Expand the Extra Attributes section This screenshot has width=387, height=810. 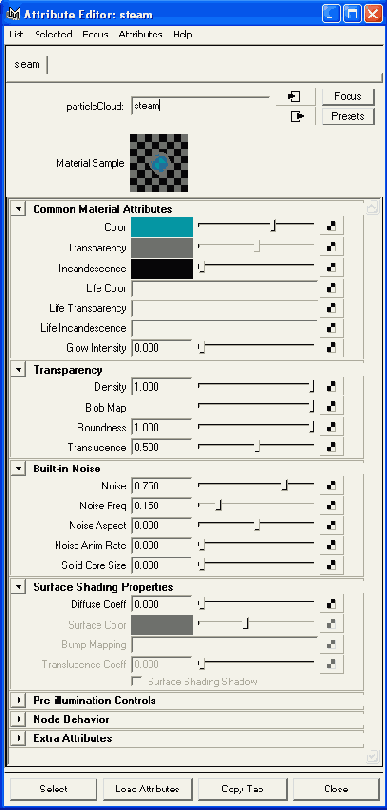(19, 738)
